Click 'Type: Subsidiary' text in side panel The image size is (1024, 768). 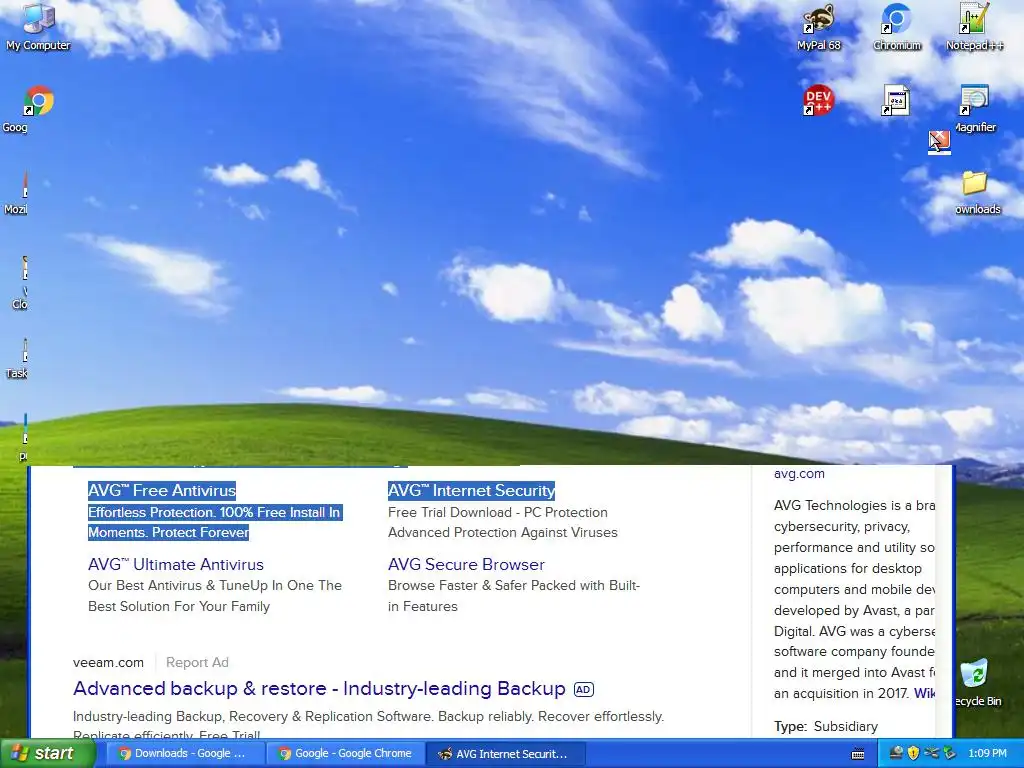coord(826,726)
